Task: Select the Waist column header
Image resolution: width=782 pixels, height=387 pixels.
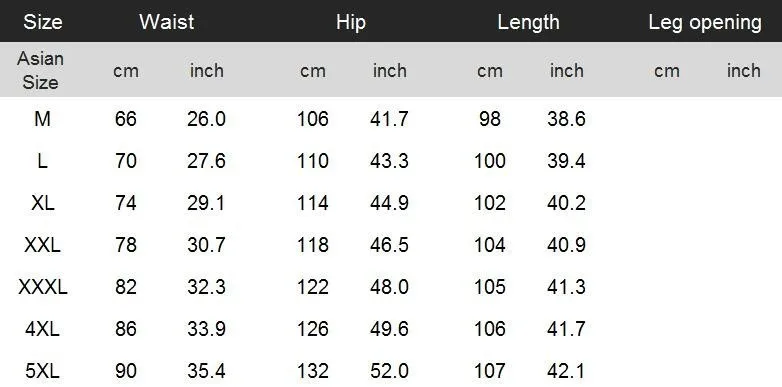Action: pos(167,22)
